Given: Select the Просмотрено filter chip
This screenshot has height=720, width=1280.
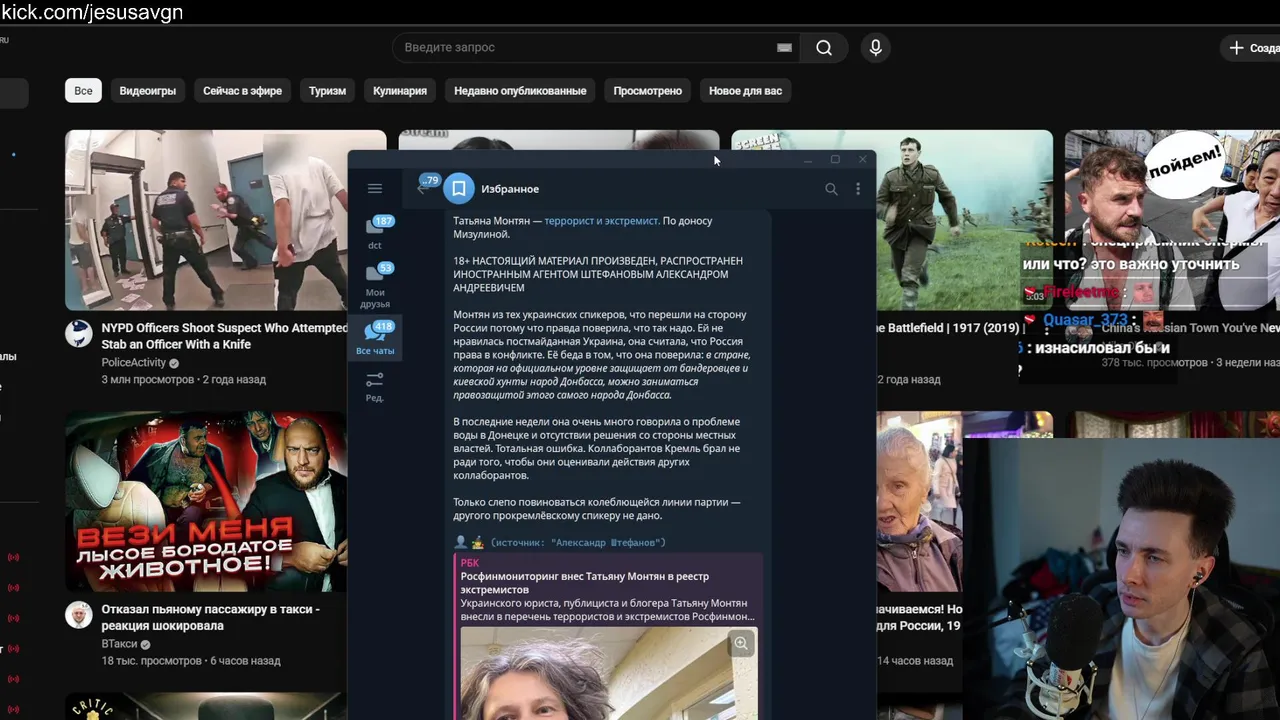Looking at the screenshot, I should coord(648,91).
